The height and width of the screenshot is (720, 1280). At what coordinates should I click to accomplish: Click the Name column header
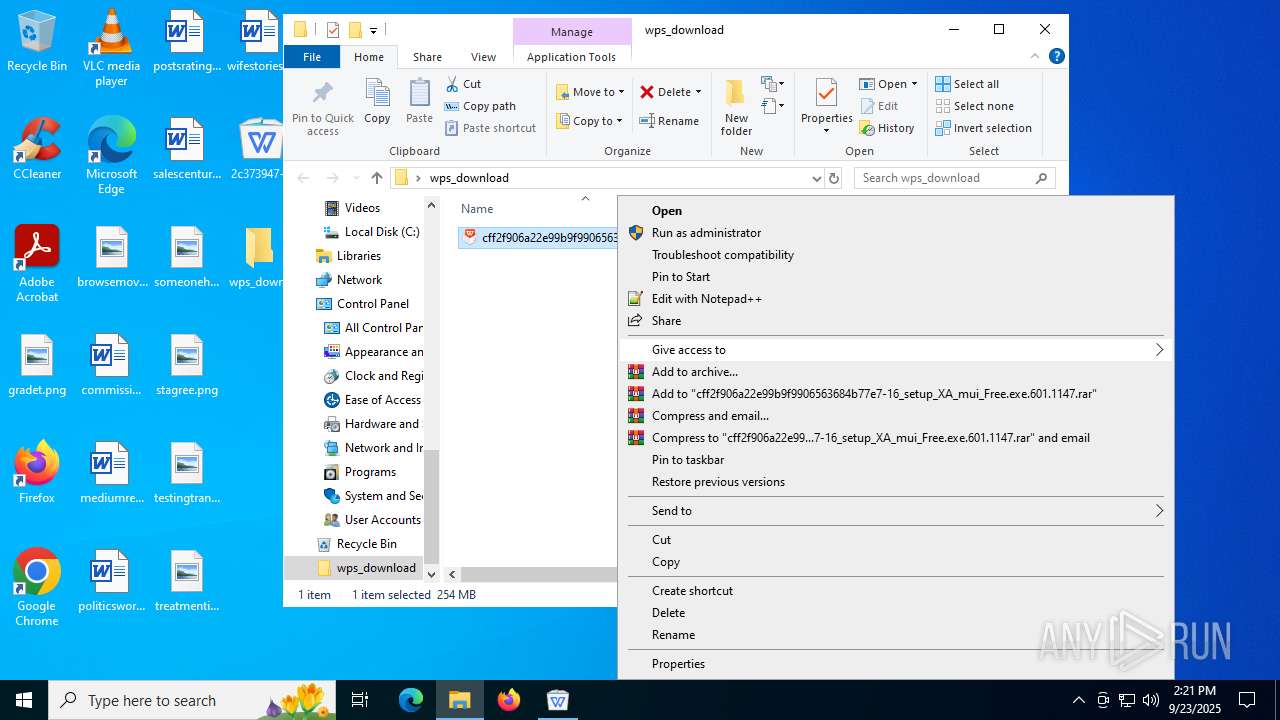coord(477,209)
